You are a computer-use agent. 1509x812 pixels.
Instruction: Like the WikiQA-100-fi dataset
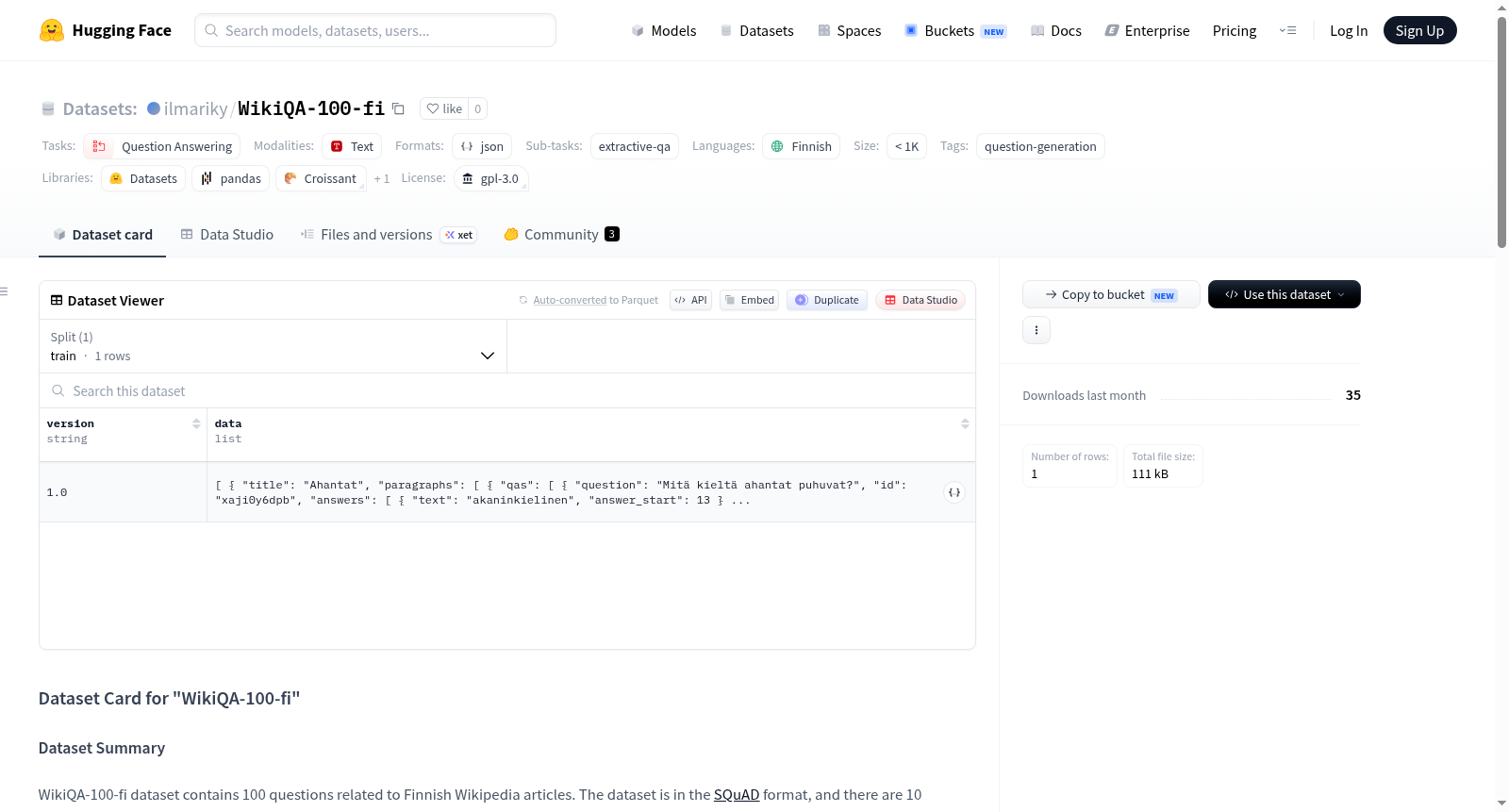pyautogui.click(x=444, y=108)
